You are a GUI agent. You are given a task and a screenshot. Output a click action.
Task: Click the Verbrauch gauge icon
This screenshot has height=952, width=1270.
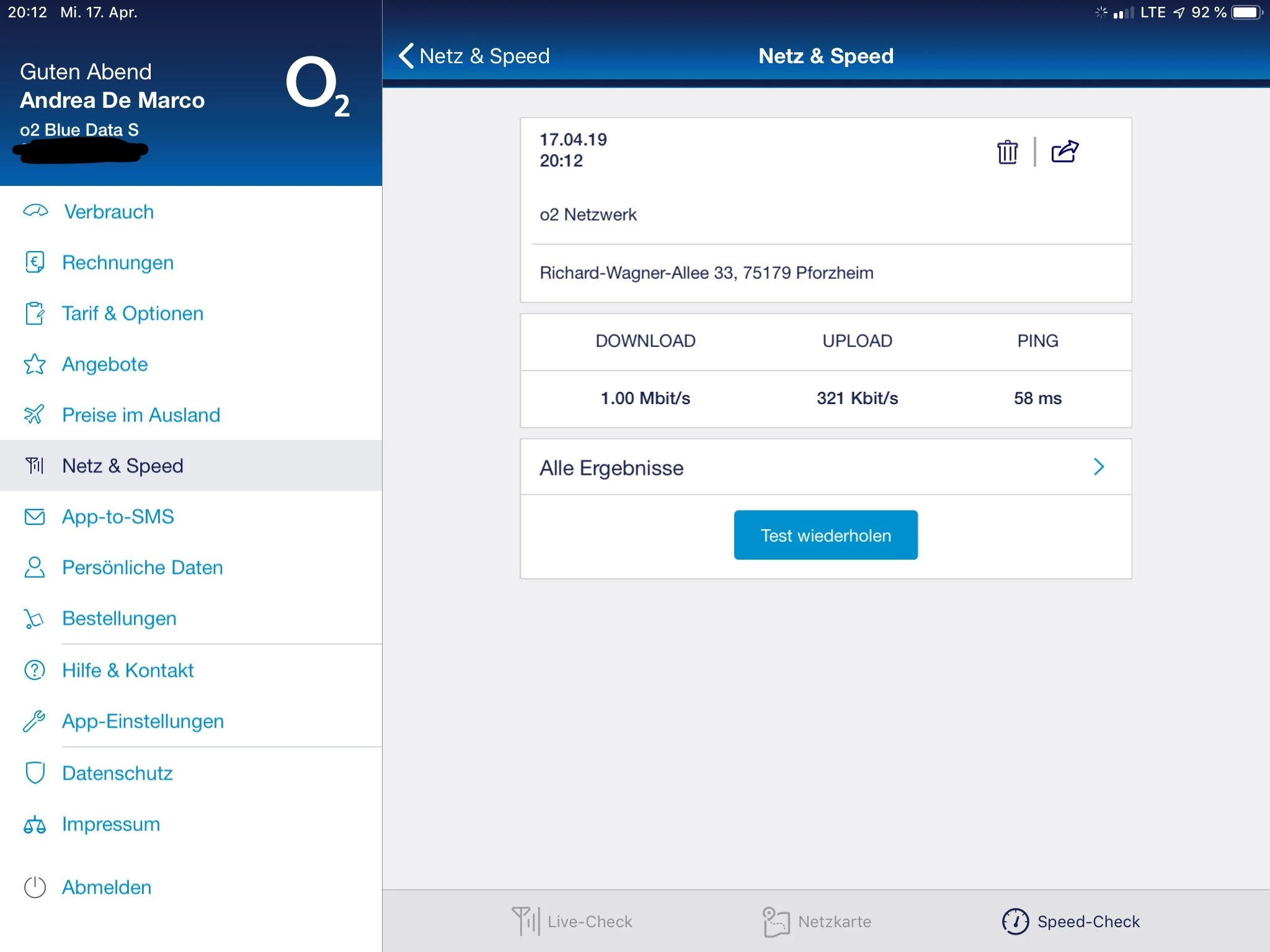click(x=35, y=211)
